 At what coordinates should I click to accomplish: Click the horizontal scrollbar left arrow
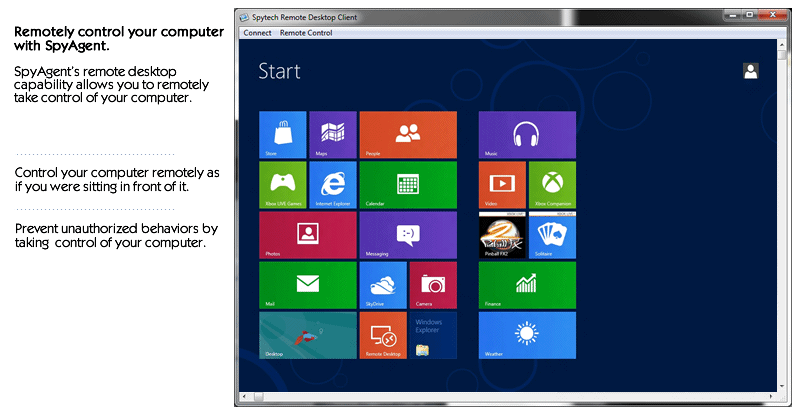tap(244, 396)
